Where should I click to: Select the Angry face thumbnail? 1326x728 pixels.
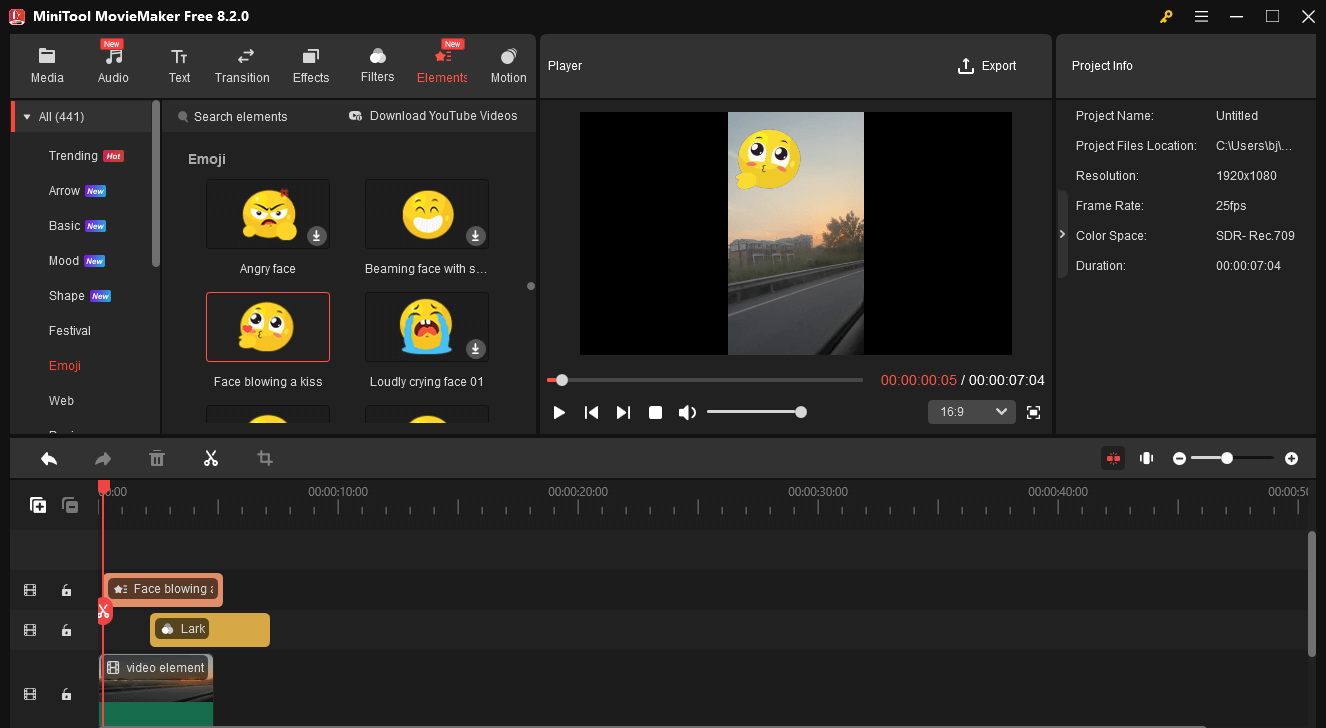(x=268, y=214)
